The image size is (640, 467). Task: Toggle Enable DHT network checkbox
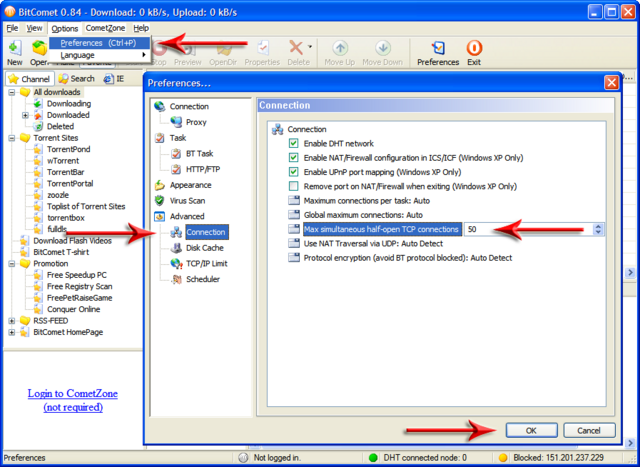click(x=293, y=143)
